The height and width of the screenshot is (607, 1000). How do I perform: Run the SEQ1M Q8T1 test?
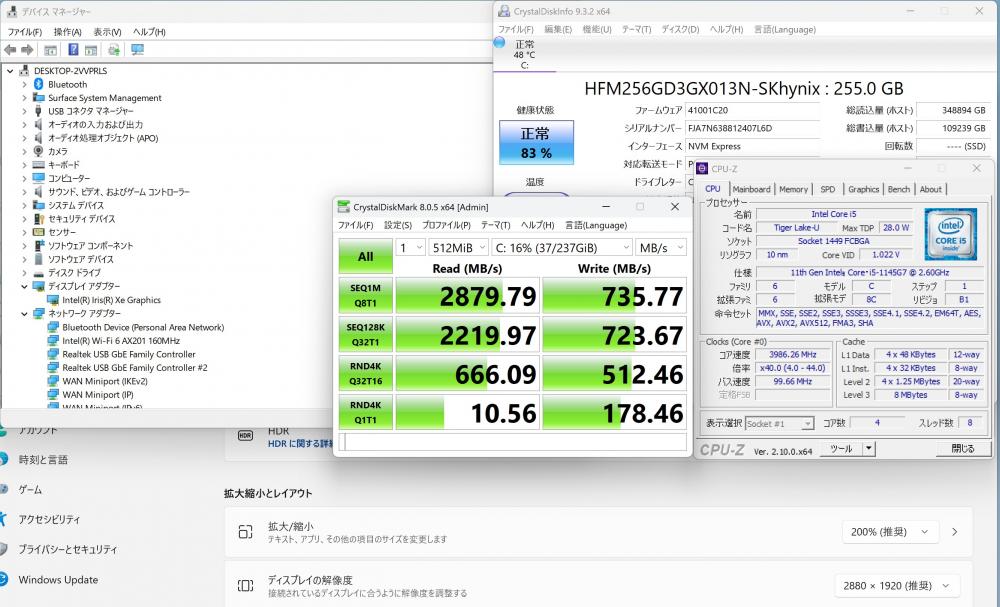click(x=365, y=296)
